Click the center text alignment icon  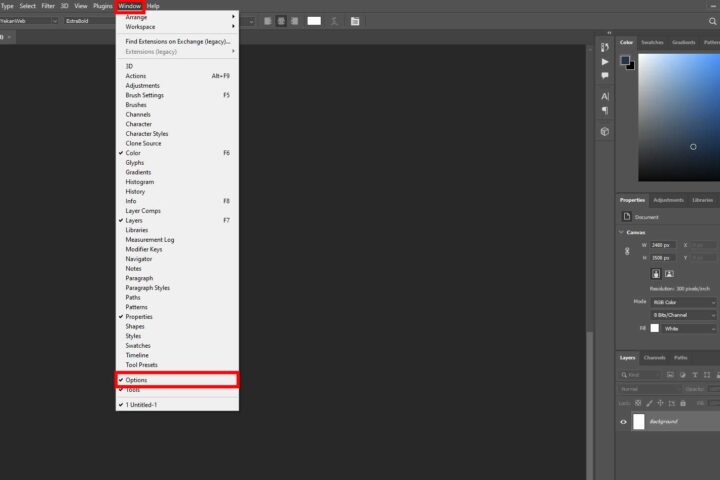point(281,21)
